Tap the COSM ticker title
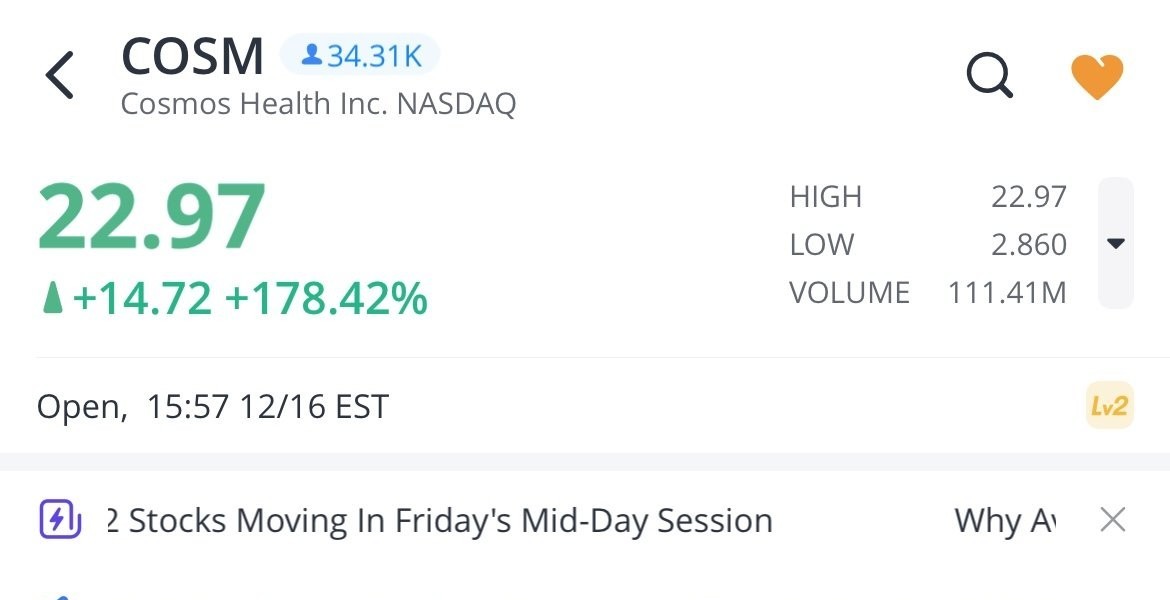This screenshot has width=1170, height=600. [192, 56]
